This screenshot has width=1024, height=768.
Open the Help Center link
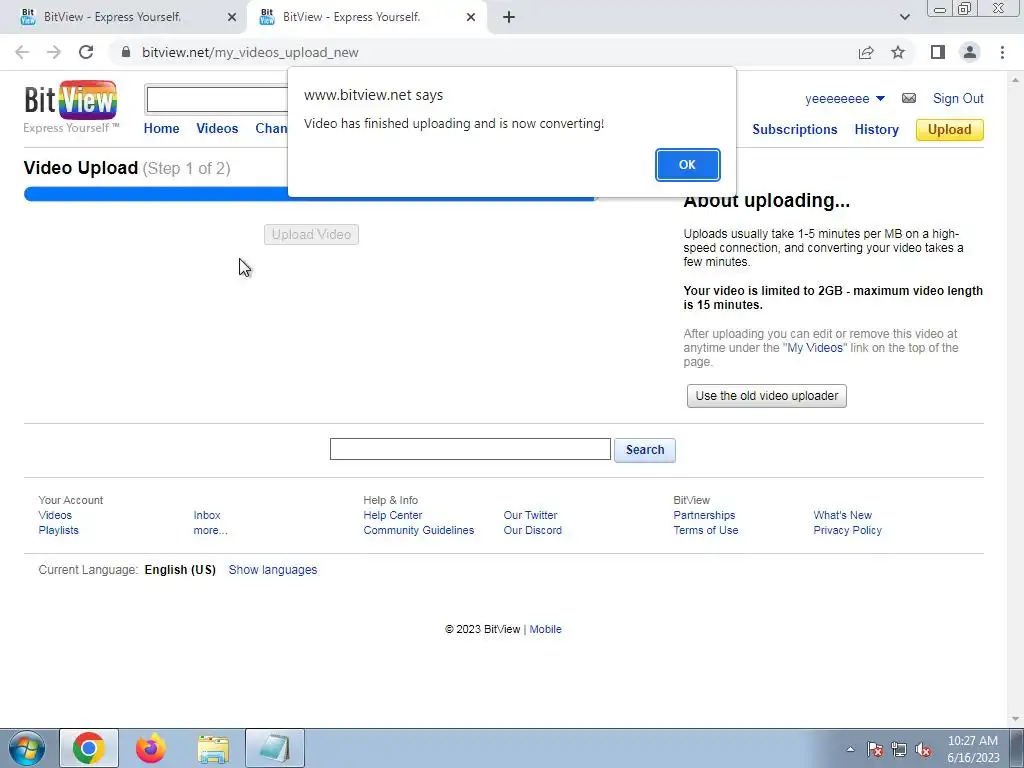[x=392, y=515]
